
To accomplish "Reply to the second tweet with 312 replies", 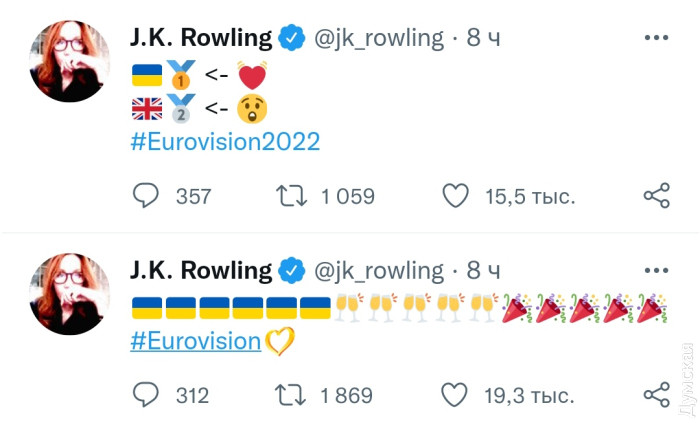I will (x=146, y=395).
